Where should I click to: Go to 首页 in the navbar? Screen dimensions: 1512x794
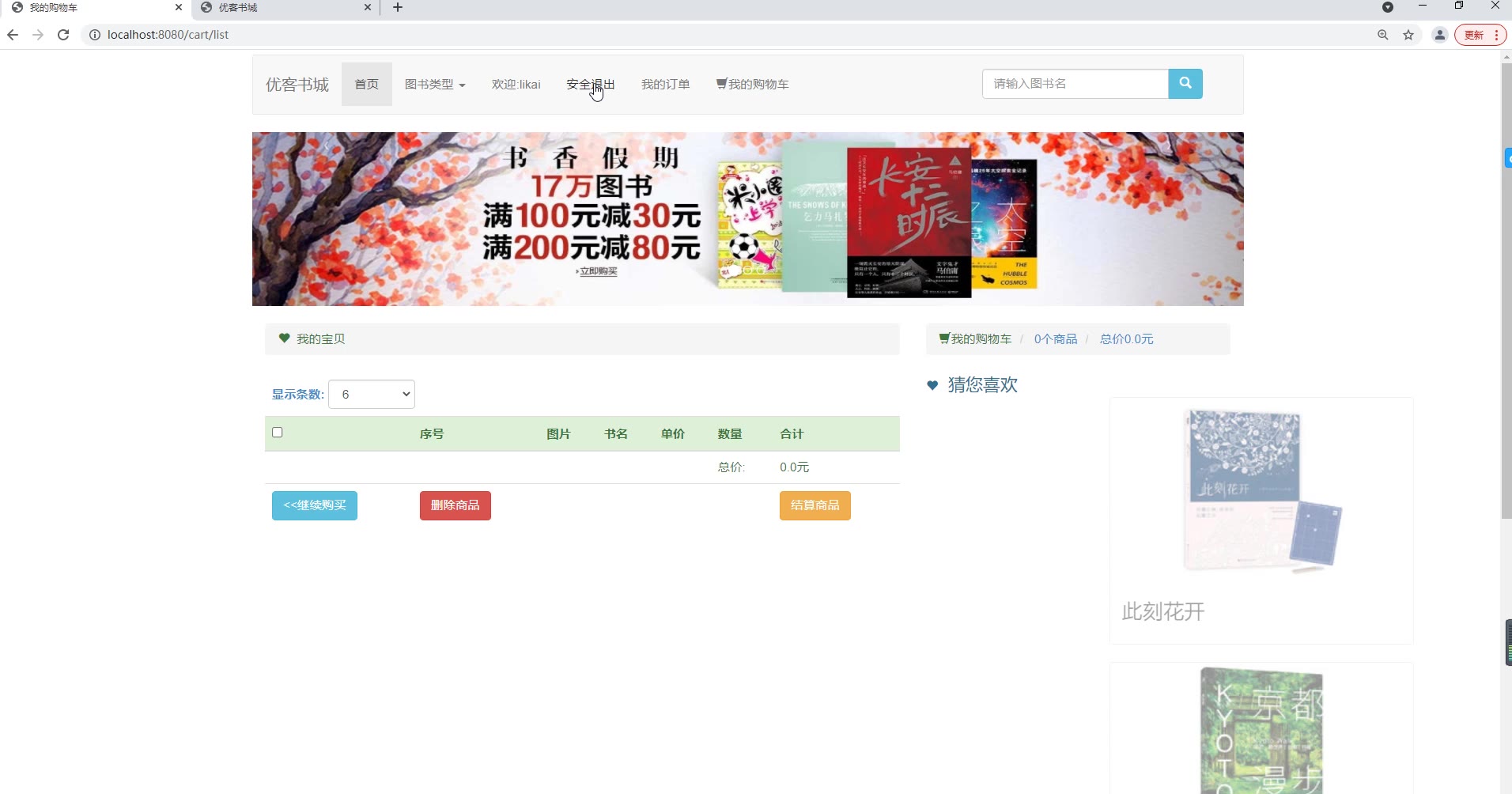[x=367, y=85]
